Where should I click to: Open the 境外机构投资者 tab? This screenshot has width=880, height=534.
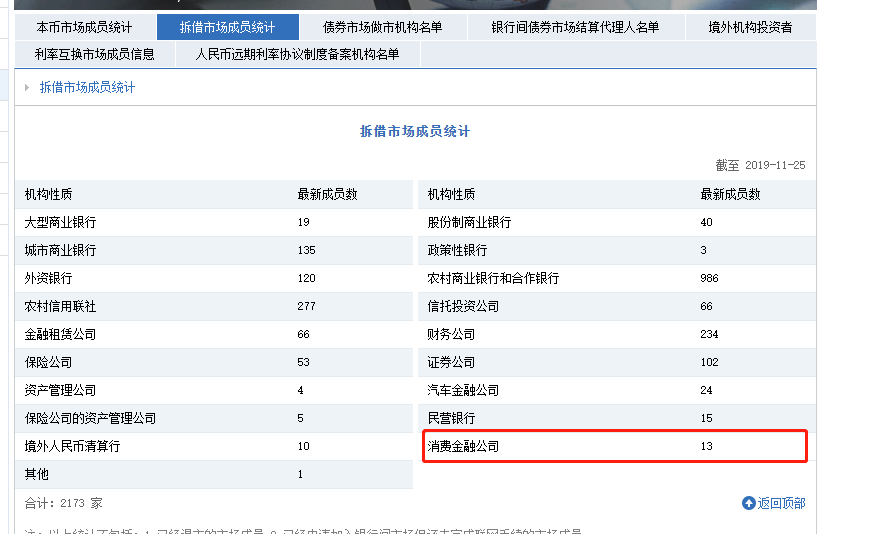point(750,27)
